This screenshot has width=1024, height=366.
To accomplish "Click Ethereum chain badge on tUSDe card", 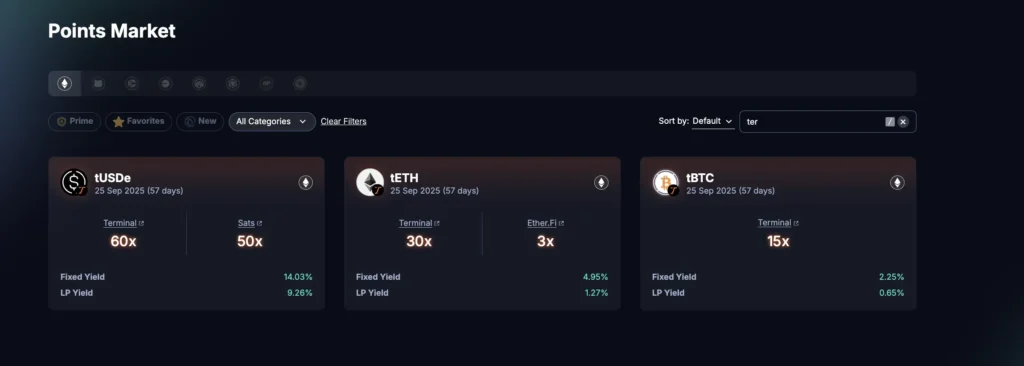I will coord(306,183).
